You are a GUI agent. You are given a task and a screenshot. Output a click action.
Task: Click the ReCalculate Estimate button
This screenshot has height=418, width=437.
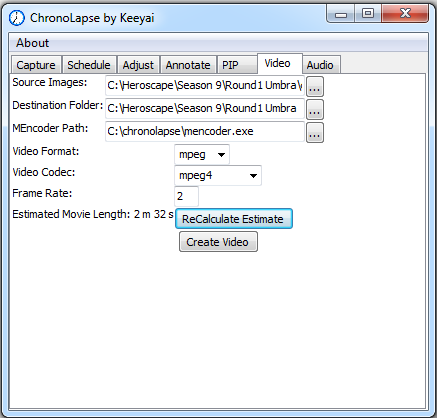tap(234, 219)
